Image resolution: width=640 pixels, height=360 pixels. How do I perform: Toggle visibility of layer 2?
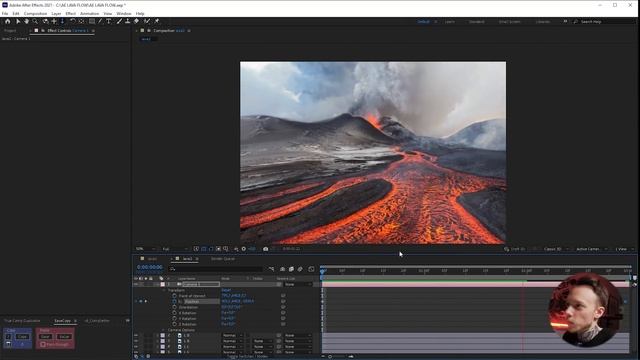[136, 335]
